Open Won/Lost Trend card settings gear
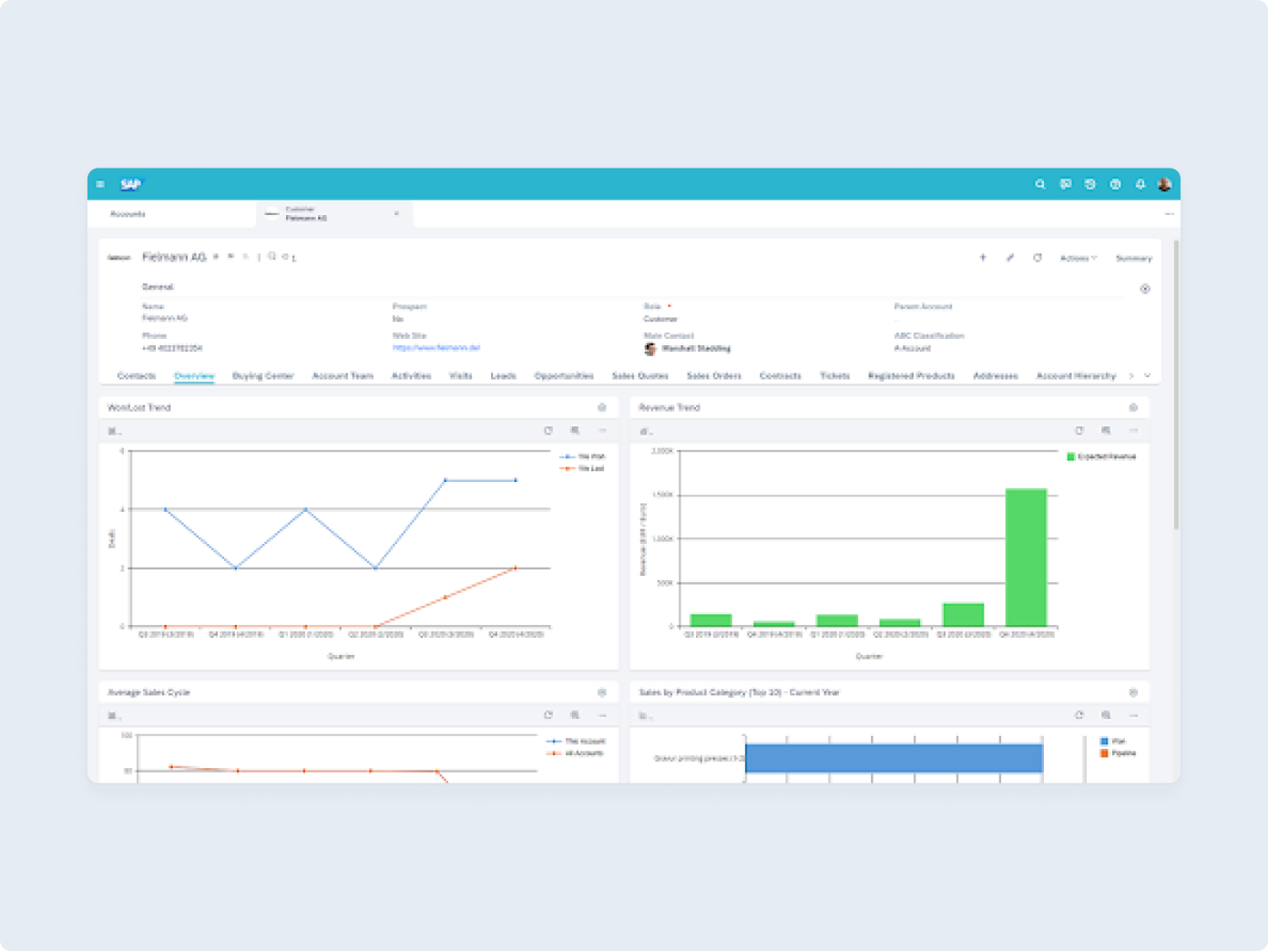 tap(602, 407)
